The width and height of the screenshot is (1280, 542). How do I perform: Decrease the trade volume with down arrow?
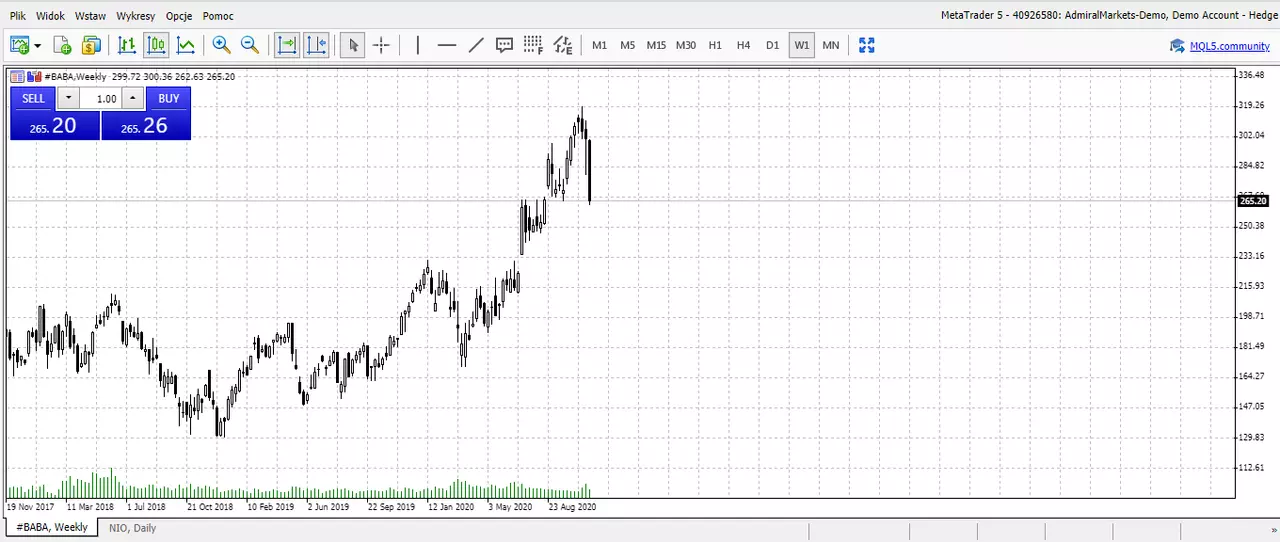pyautogui.click(x=68, y=98)
